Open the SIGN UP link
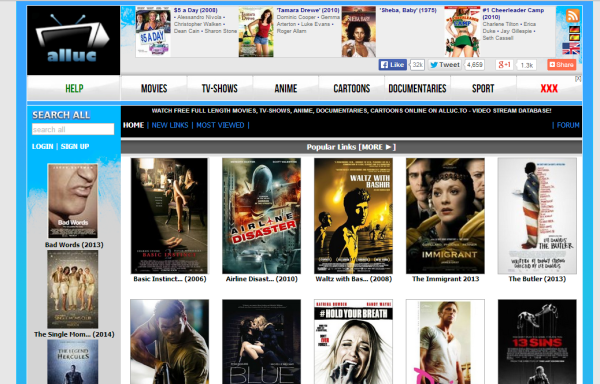The width and height of the screenshot is (600, 384). coord(75,146)
